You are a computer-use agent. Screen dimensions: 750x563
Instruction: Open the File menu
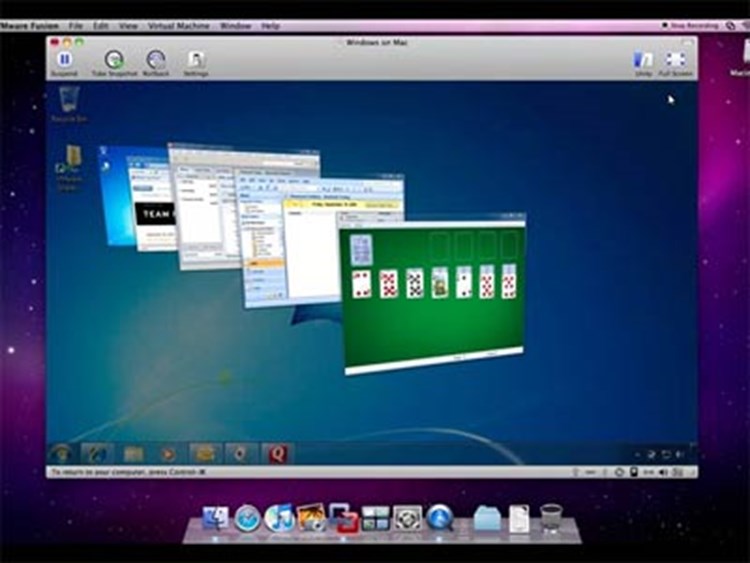76,26
